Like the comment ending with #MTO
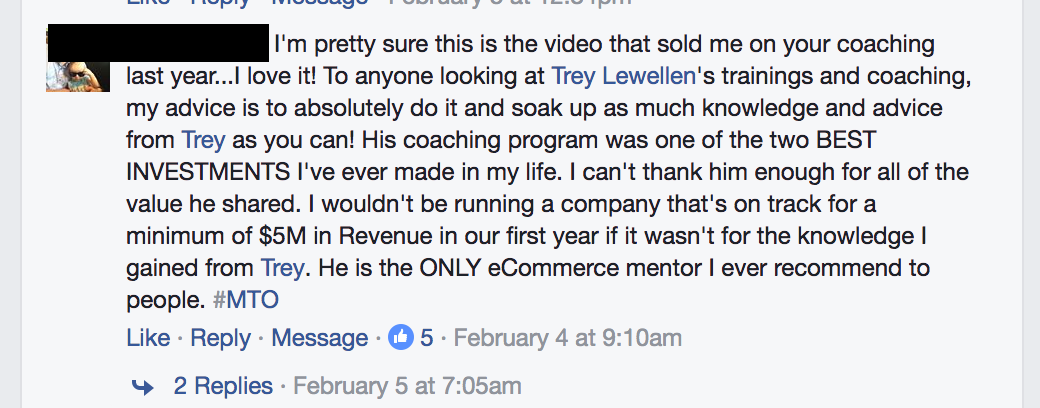 pos(148,338)
